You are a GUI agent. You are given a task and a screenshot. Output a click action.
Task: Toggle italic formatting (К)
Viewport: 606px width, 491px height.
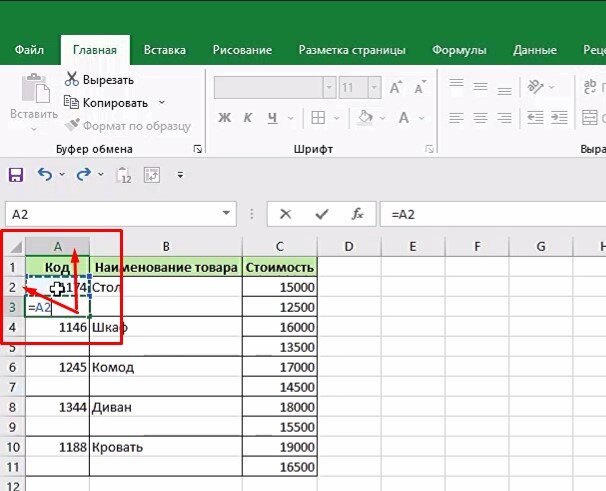[248, 118]
